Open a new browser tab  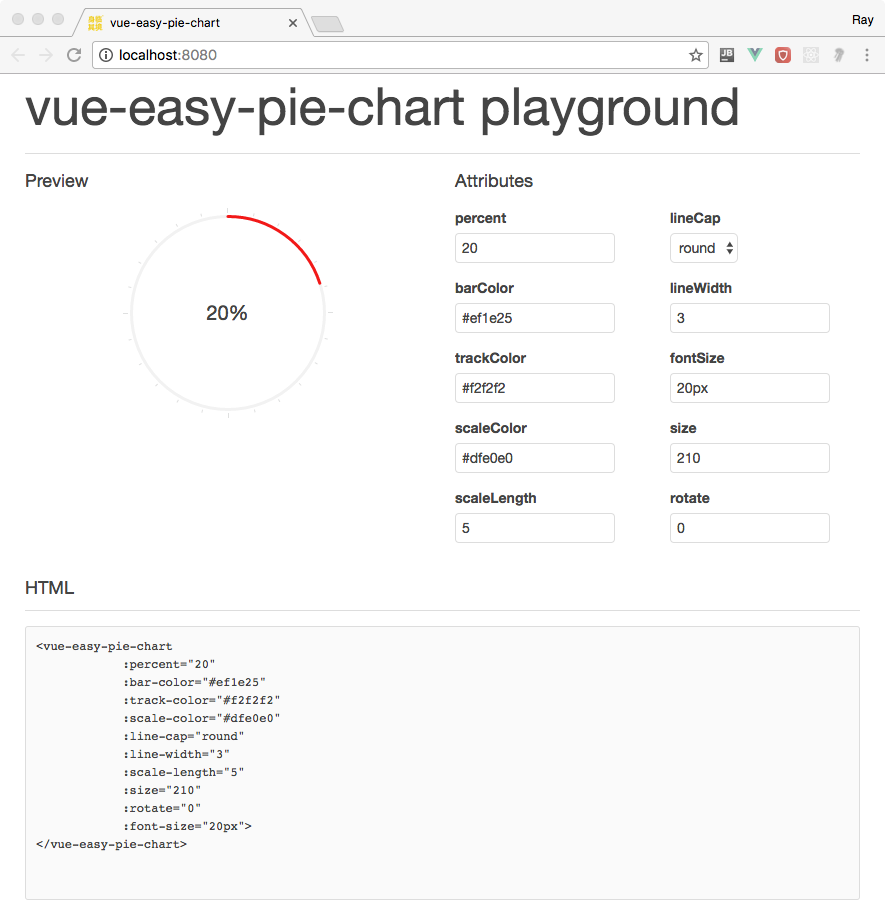[327, 20]
